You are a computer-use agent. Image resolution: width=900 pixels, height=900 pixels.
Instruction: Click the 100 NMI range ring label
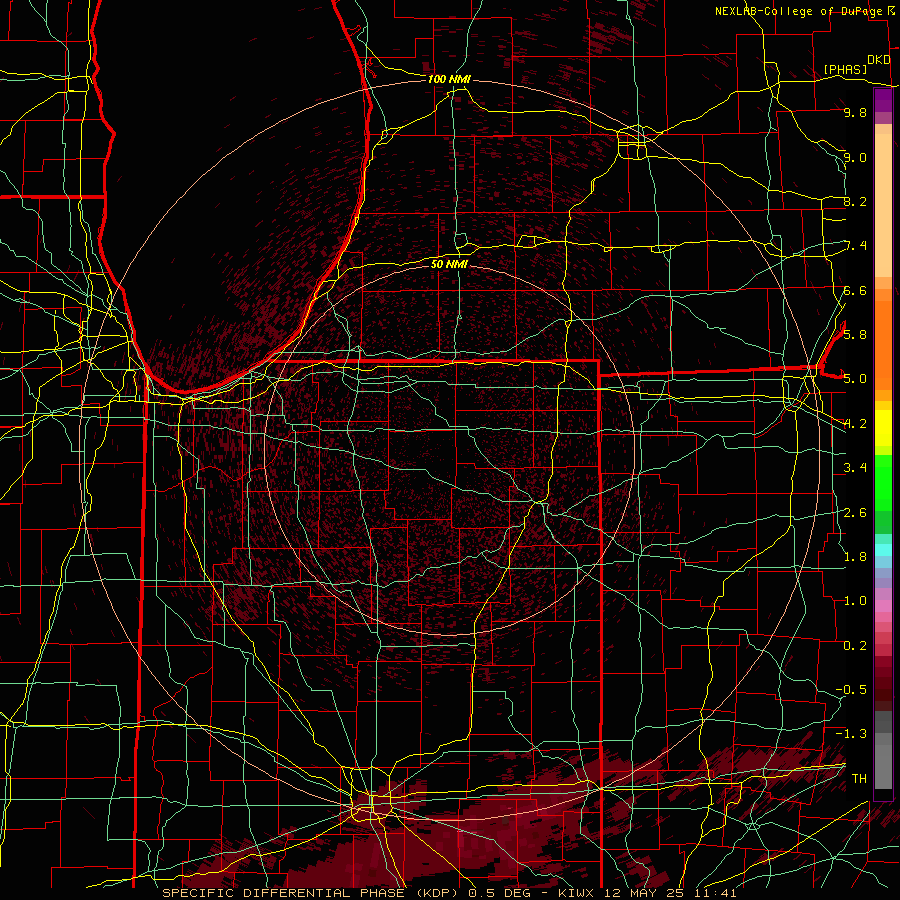tap(449, 79)
